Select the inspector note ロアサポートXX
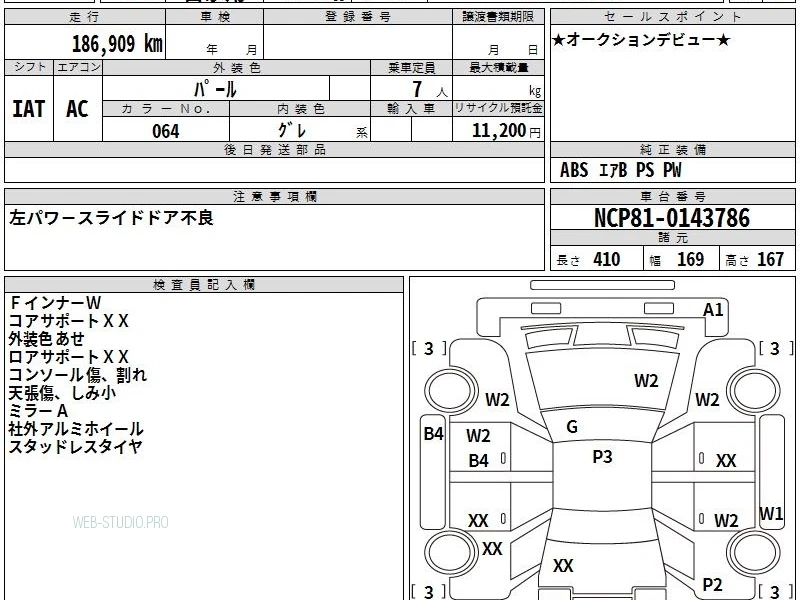 point(68,357)
